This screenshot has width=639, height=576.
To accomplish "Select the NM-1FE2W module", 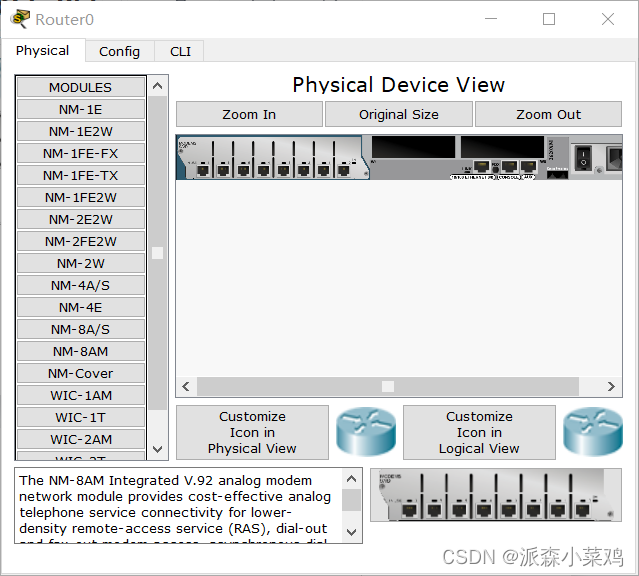I will point(81,197).
